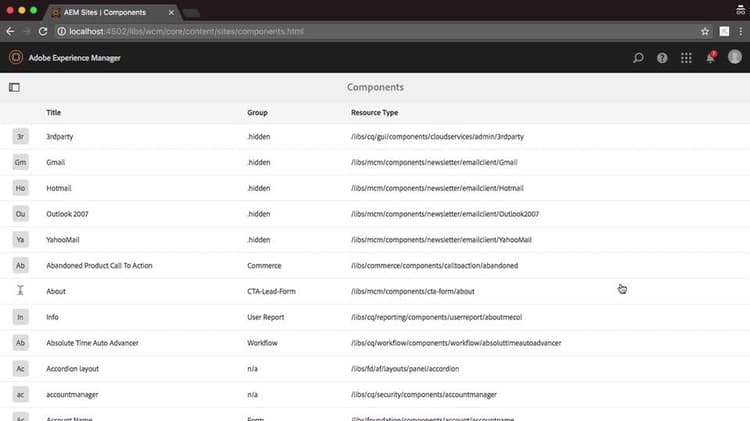The image size is (750, 421).
Task: Sort by Resource Type column header
Action: pos(375,112)
